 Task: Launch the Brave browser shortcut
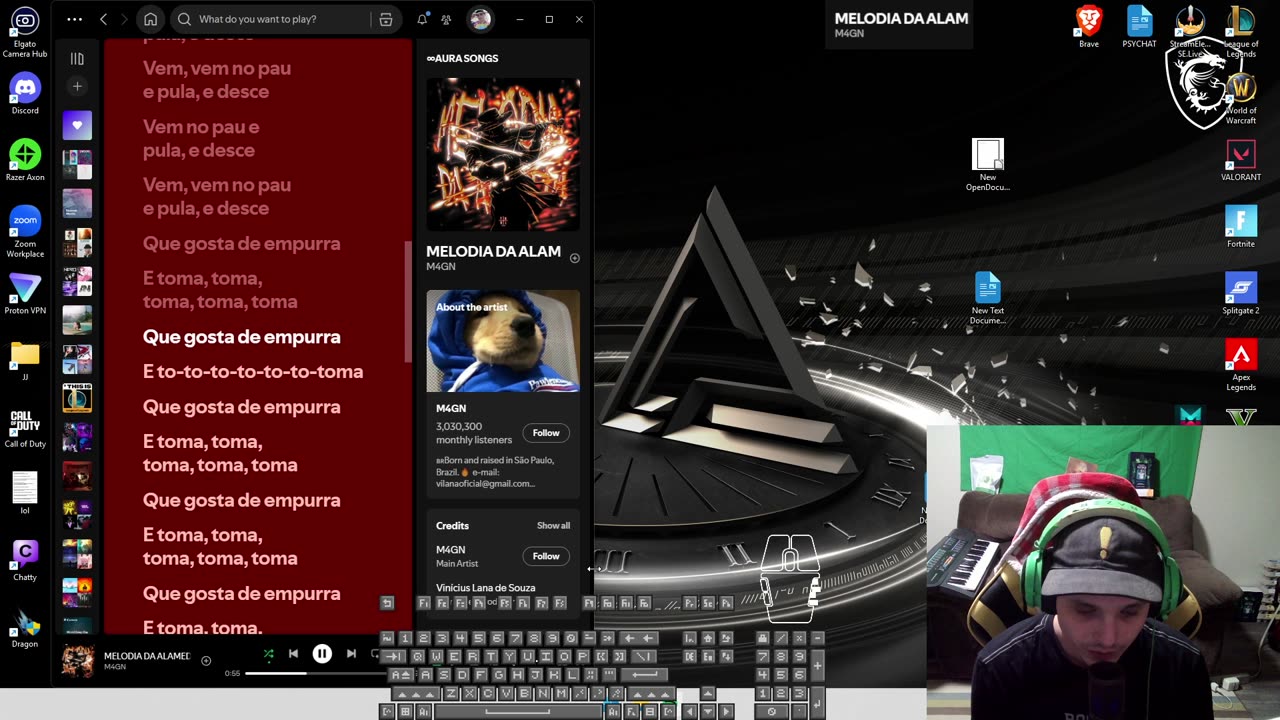(1089, 26)
